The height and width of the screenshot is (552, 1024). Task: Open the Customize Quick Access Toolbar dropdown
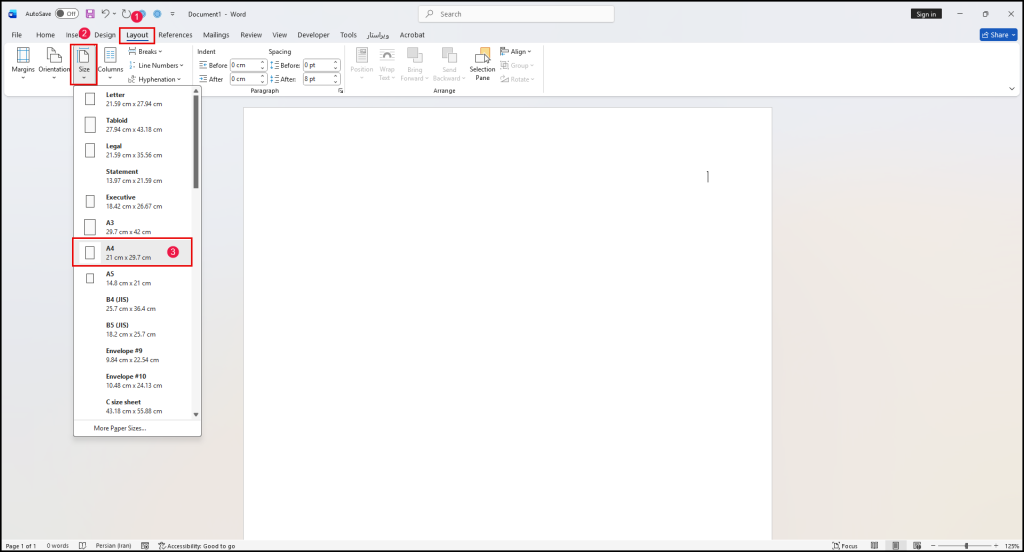click(x=172, y=14)
